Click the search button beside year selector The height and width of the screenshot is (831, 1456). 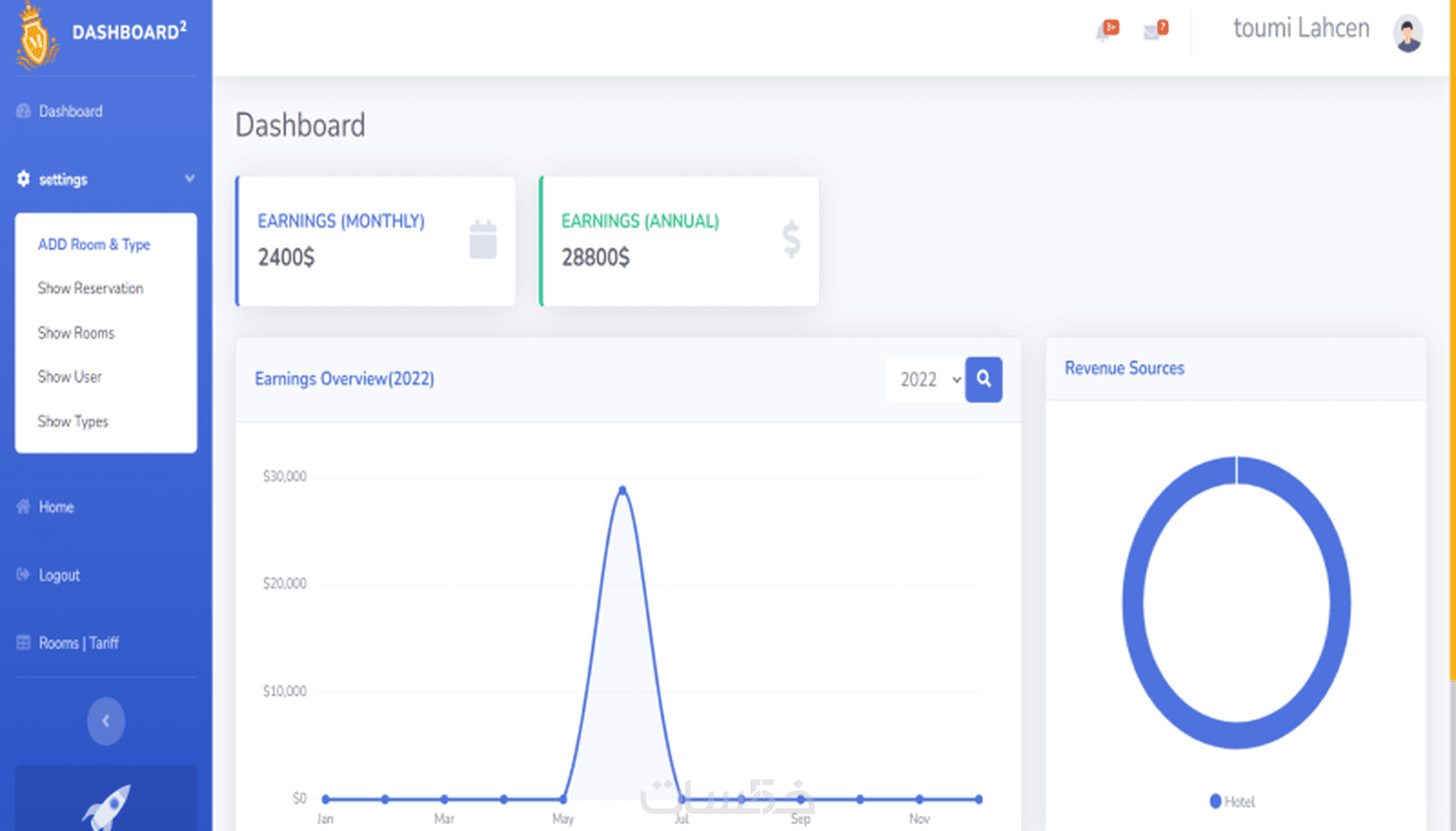pos(983,380)
